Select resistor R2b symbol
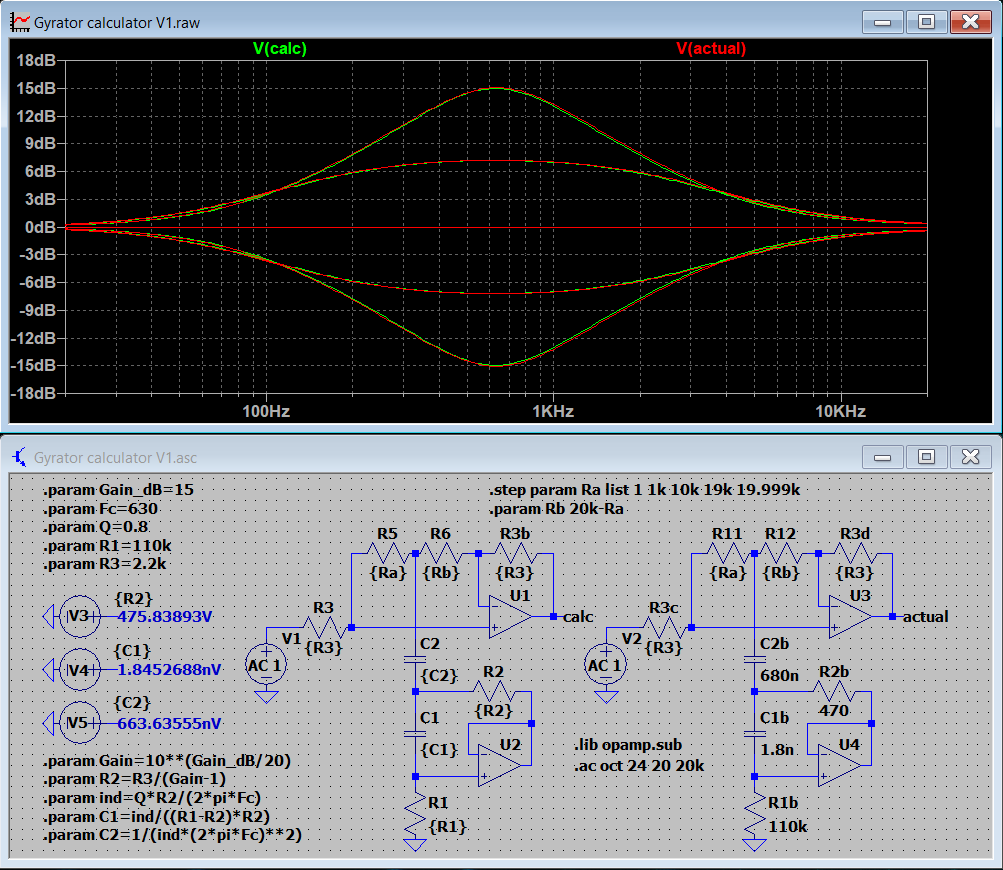Image resolution: width=1003 pixels, height=870 pixels. click(x=833, y=691)
